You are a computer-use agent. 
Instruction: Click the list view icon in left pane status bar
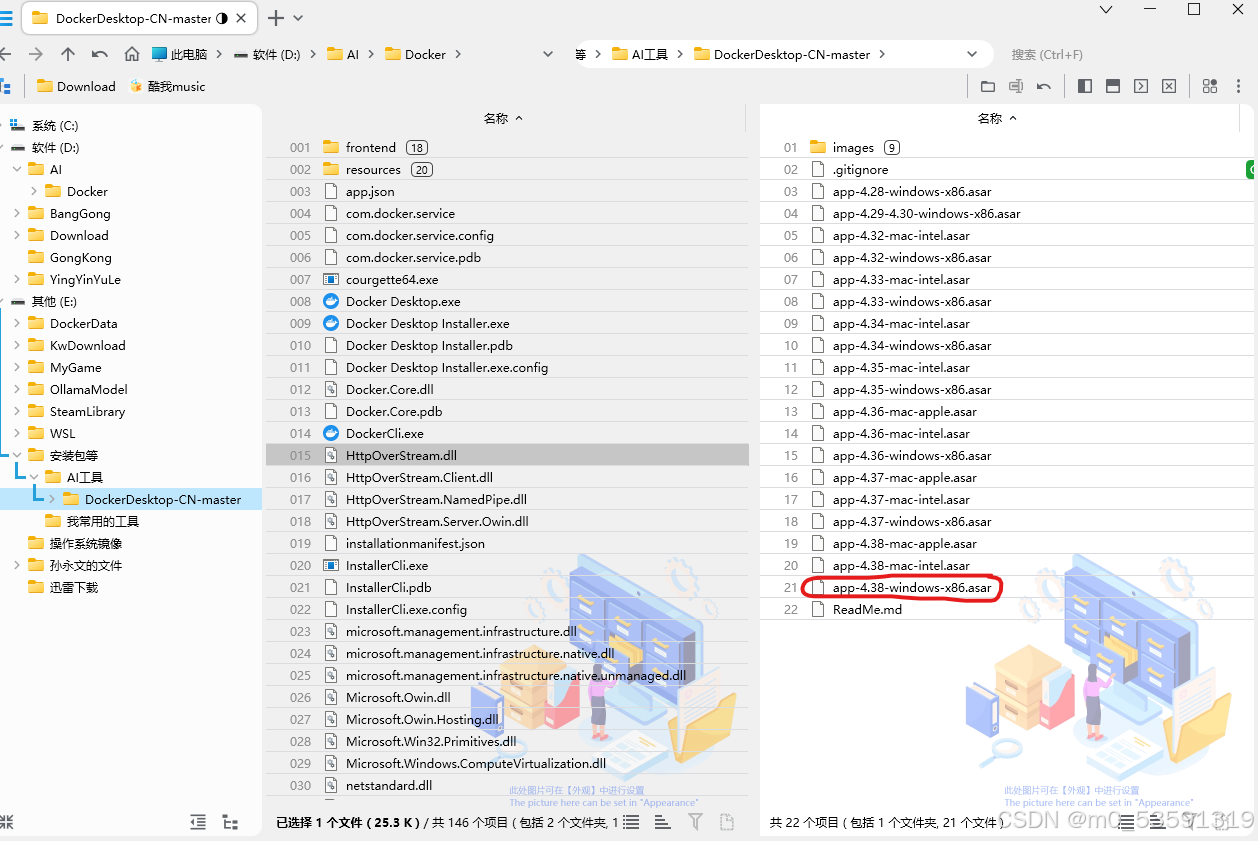tap(631, 822)
